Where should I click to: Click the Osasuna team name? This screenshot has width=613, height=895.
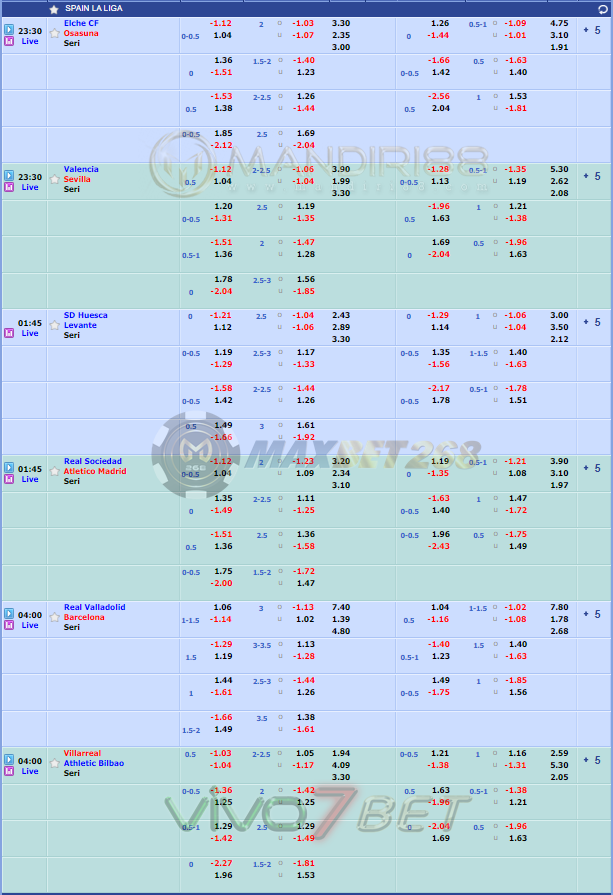[81, 33]
